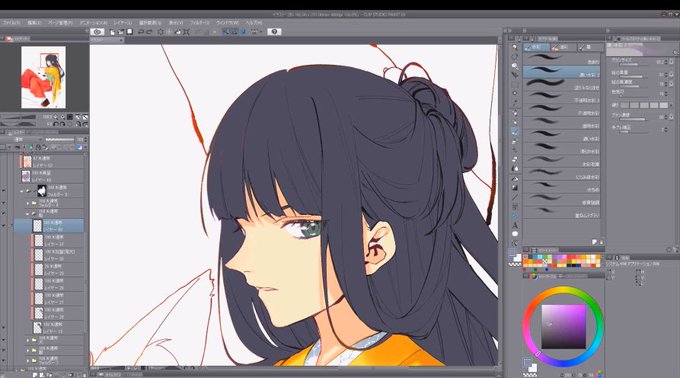680x378 pixels.
Task: Open the Filter menu
Action: pos(200,22)
